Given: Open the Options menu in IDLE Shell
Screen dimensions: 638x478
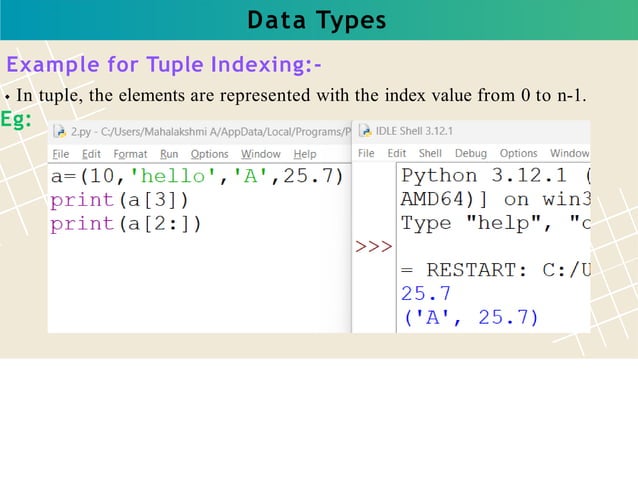Looking at the screenshot, I should (x=518, y=153).
